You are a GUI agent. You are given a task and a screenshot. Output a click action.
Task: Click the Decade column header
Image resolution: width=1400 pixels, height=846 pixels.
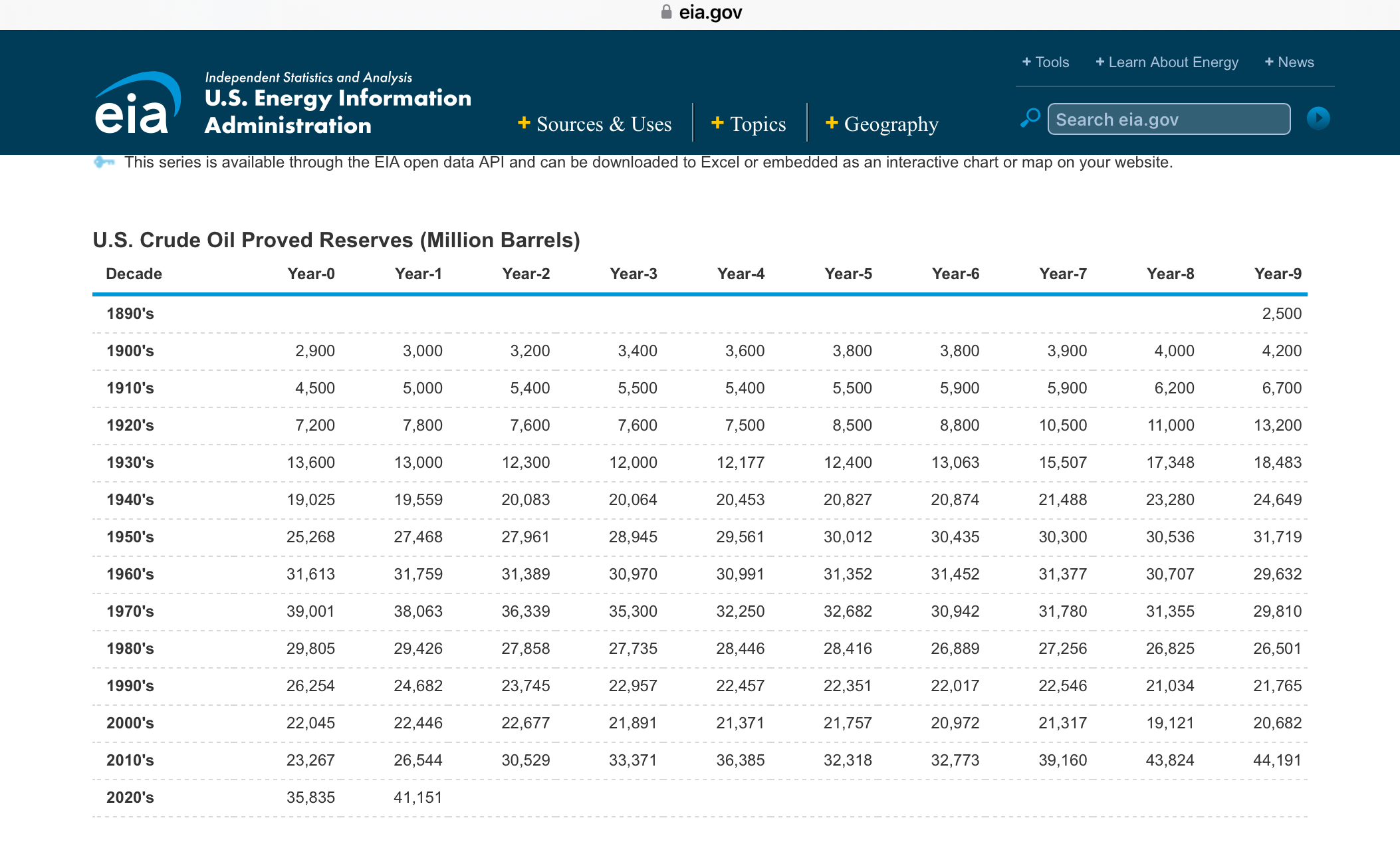[x=134, y=274]
